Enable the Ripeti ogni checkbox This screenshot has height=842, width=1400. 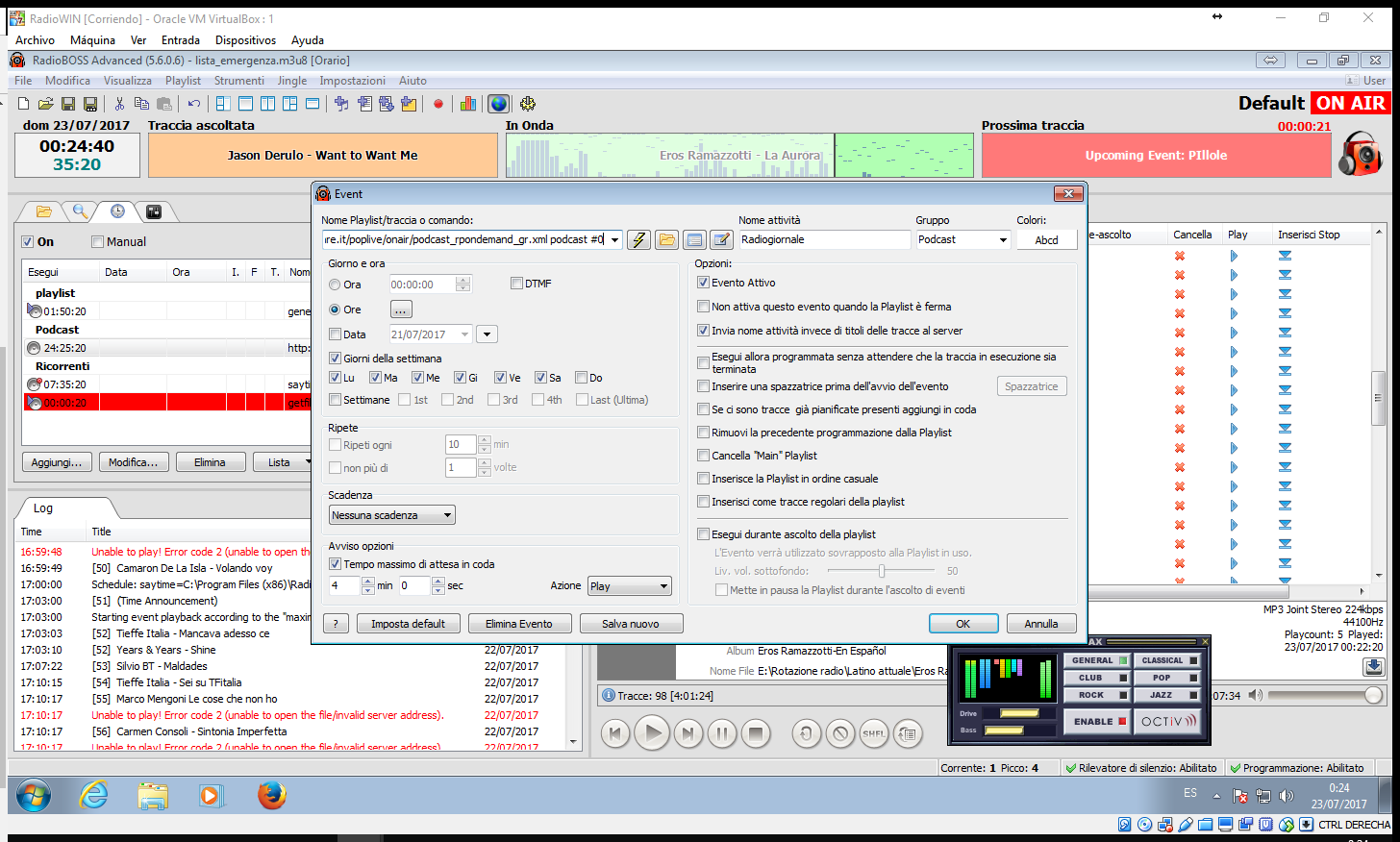point(335,445)
